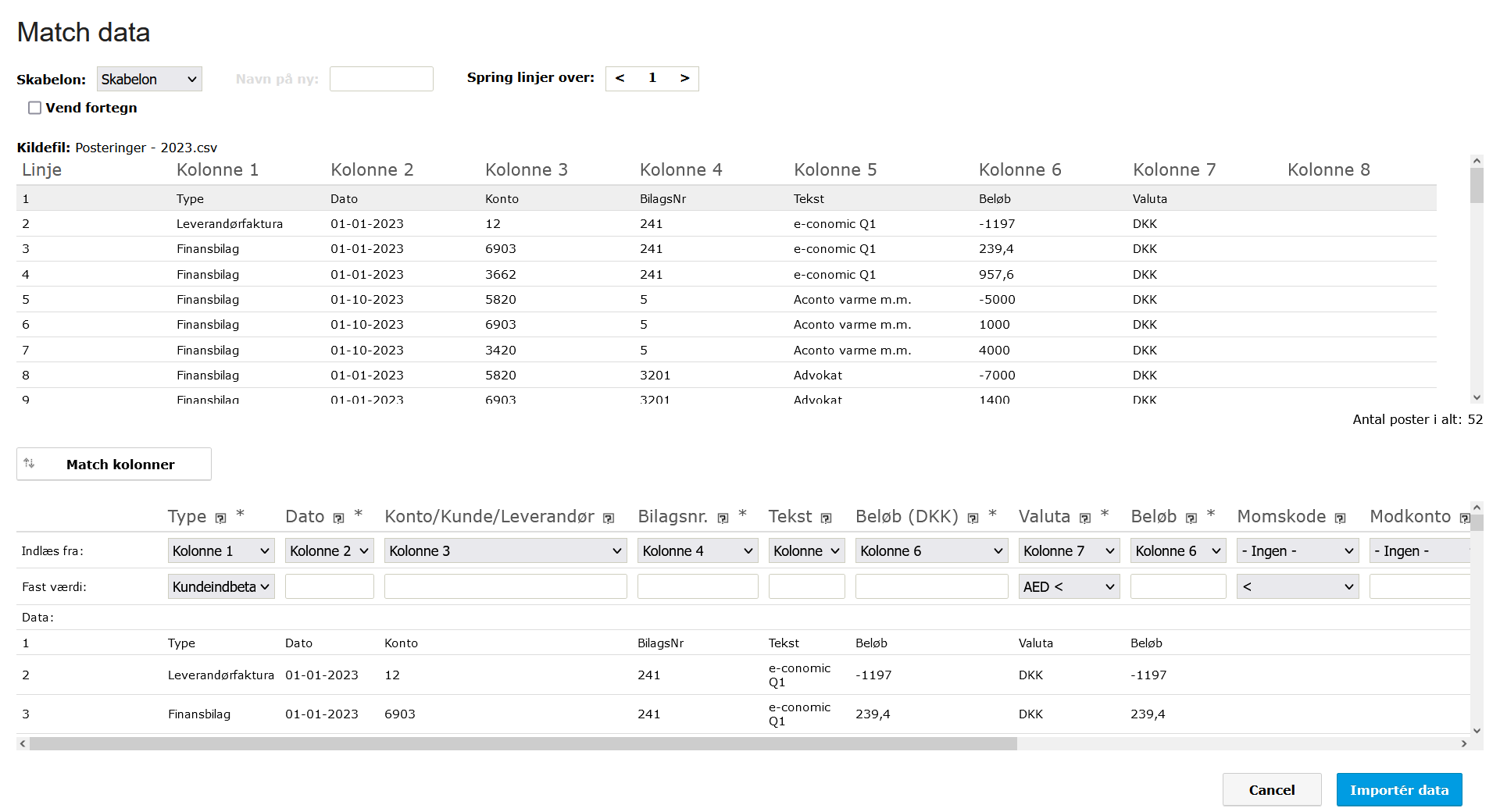Open Indlæs fra dropdown for Konto column

505,550
